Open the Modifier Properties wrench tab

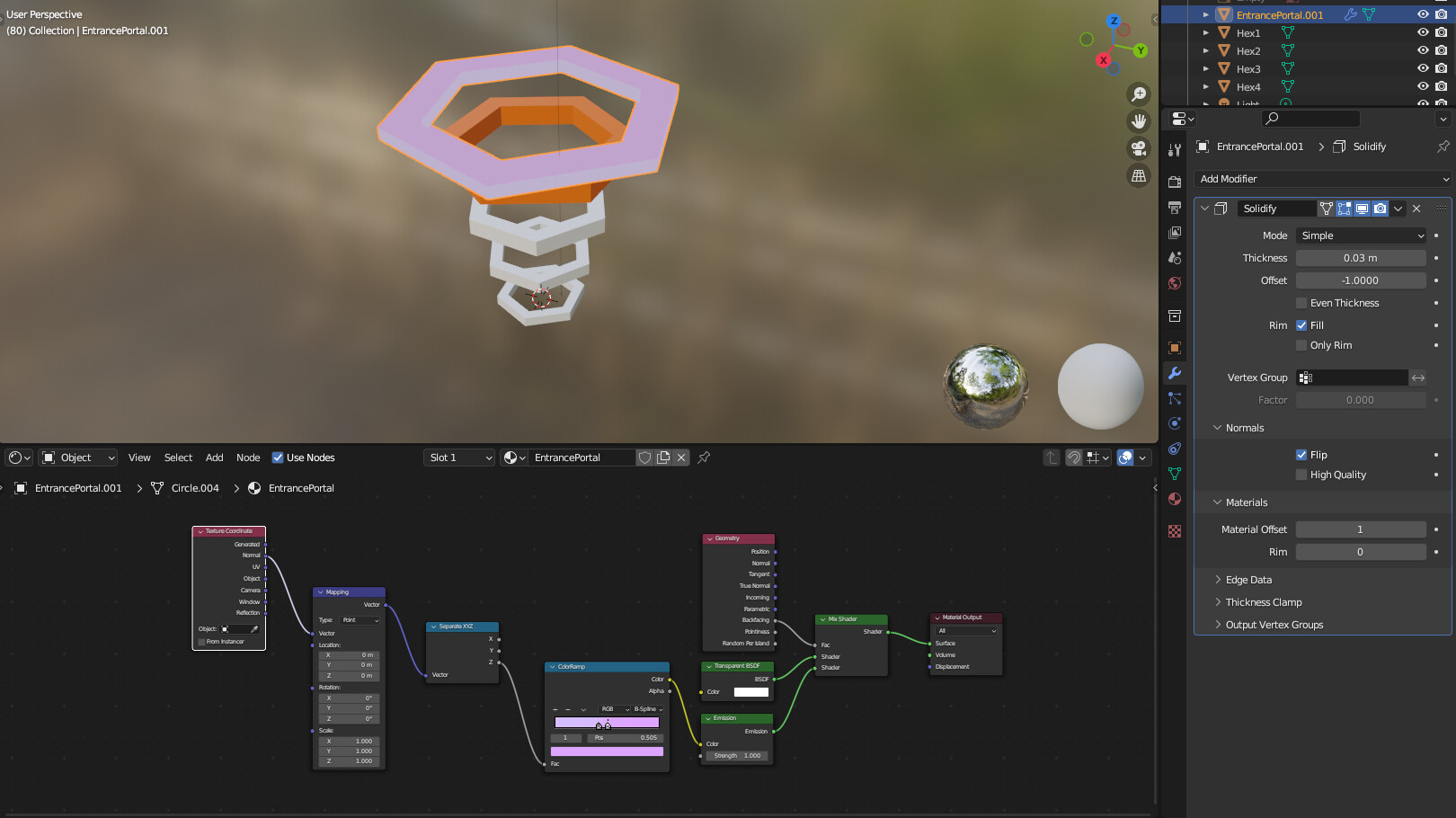(x=1175, y=372)
